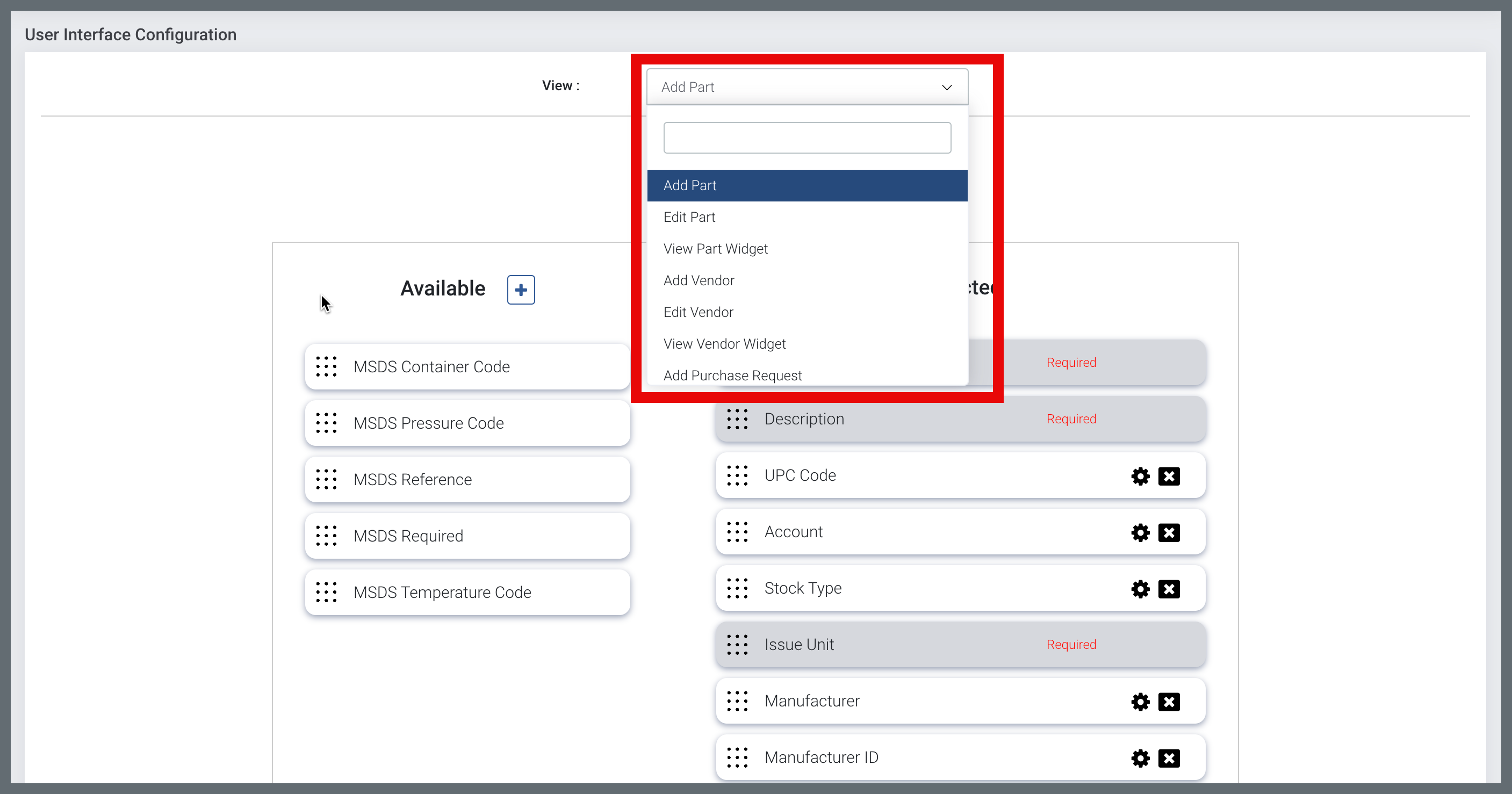Screen dimensions: 1512x794
Task: Open settings gear for Account field
Action: click(1140, 532)
